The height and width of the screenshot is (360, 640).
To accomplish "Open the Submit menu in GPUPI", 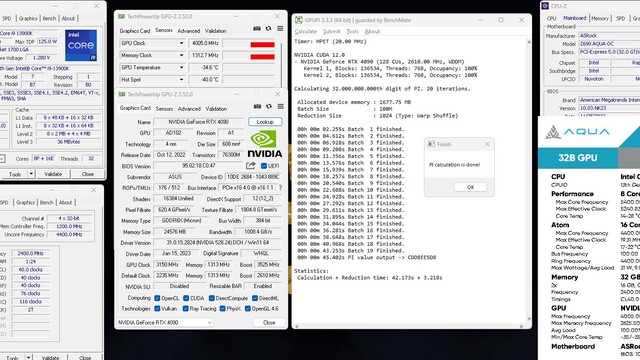I will (x=331, y=31).
